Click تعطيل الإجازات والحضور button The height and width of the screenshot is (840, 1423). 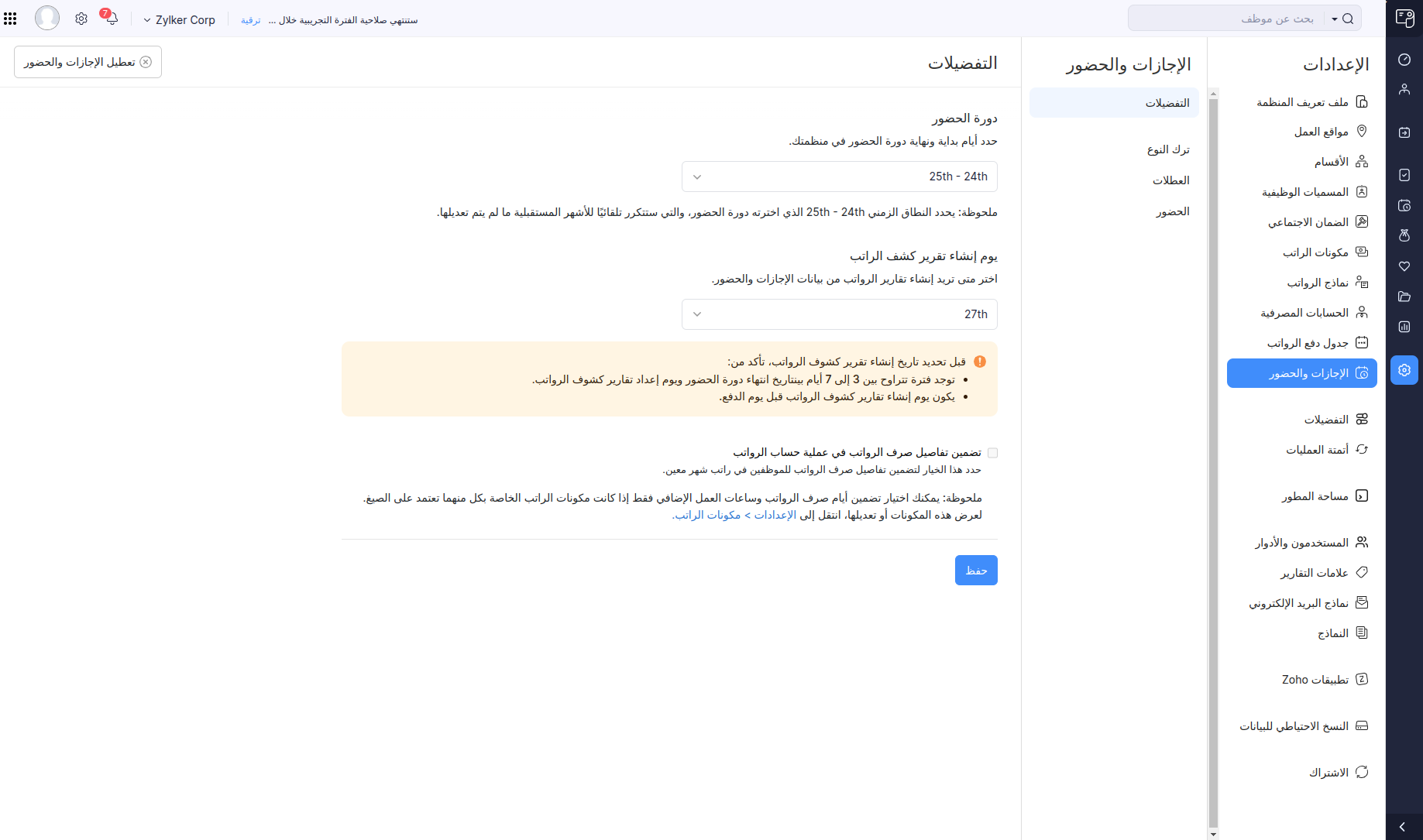pos(88,62)
